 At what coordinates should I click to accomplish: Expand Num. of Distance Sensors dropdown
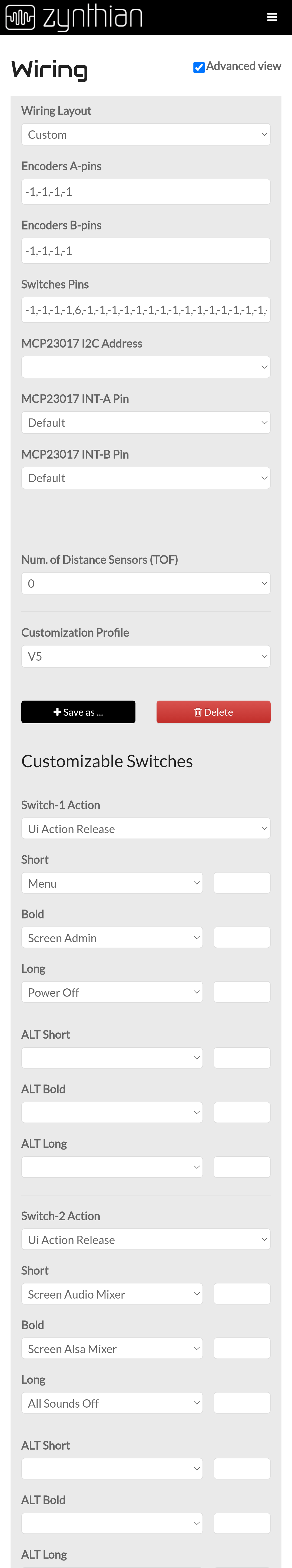coord(146,583)
